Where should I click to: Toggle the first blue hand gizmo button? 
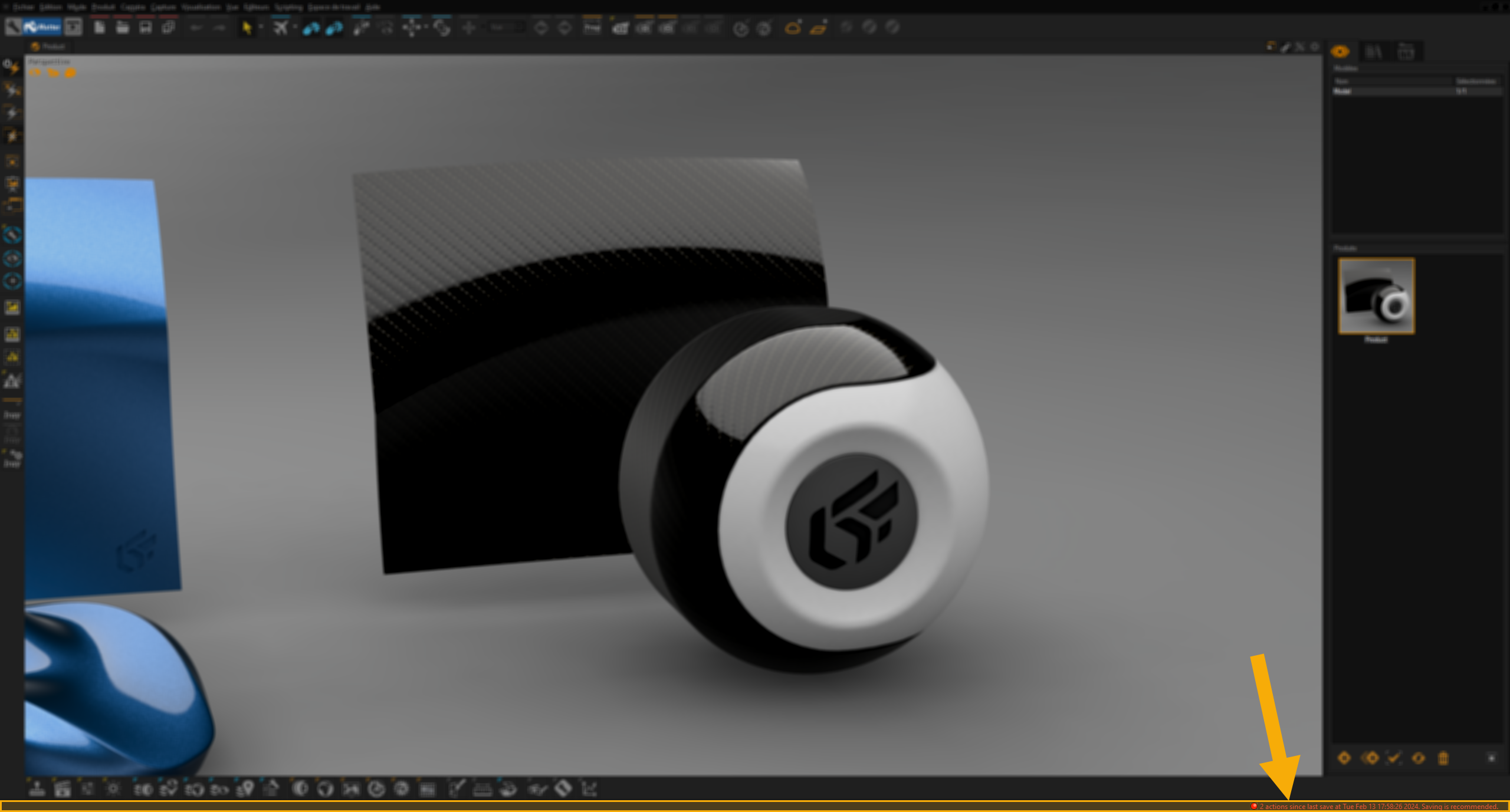(311, 28)
